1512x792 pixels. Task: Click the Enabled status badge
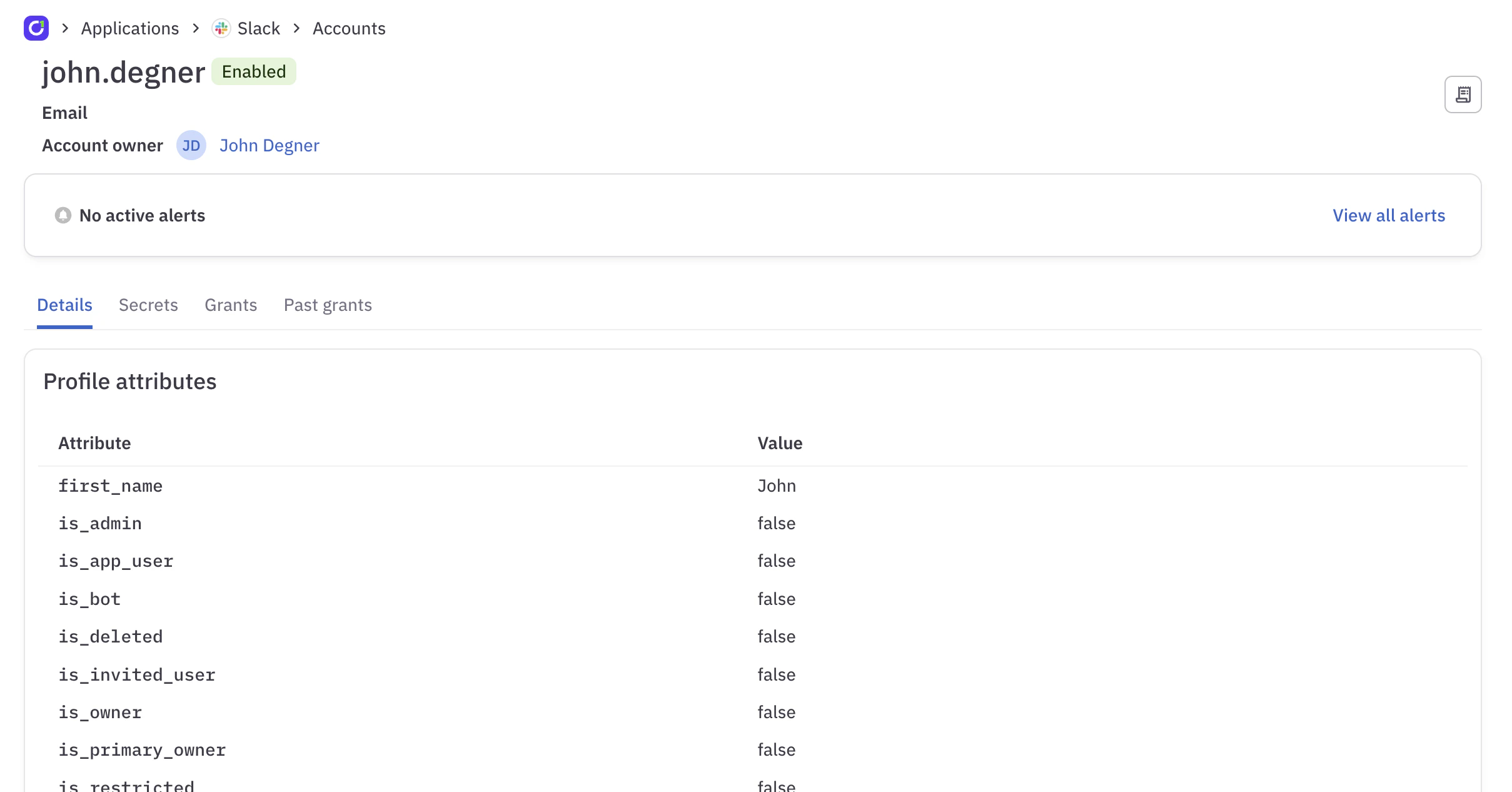[x=253, y=71]
